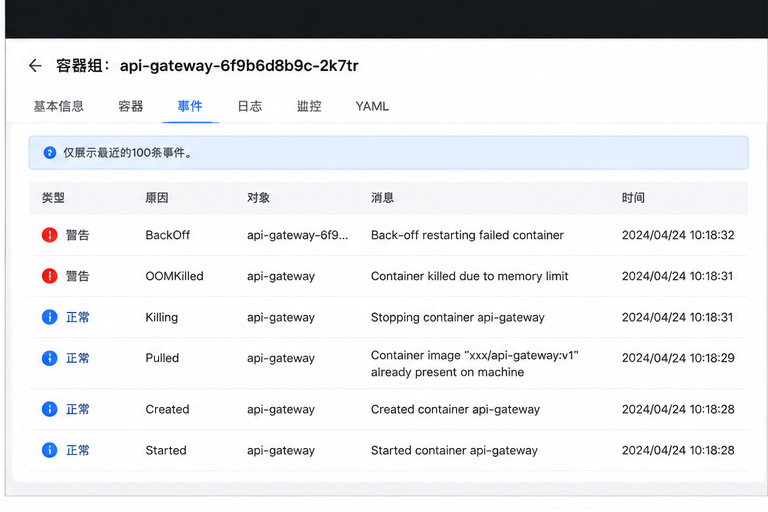Click the OOMKilled reason cell
The image size is (768, 512).
tap(174, 276)
